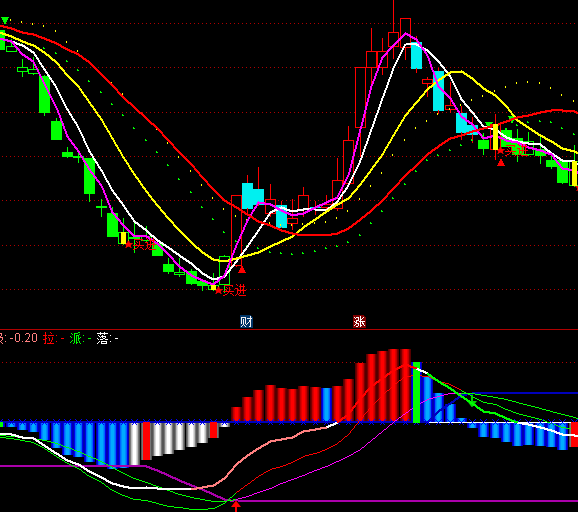Select the topmost red candle at price peak
Image resolution: width=578 pixels, height=512 pixels.
405,27
